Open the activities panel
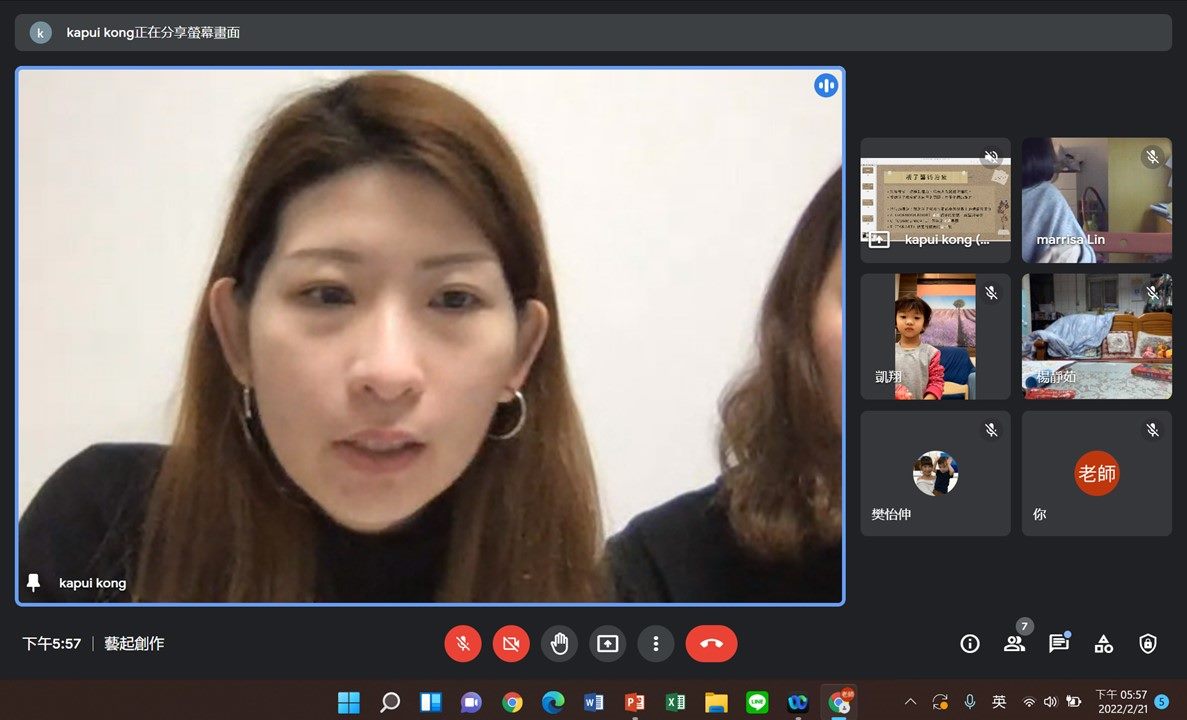The image size is (1187, 720). (x=1103, y=644)
